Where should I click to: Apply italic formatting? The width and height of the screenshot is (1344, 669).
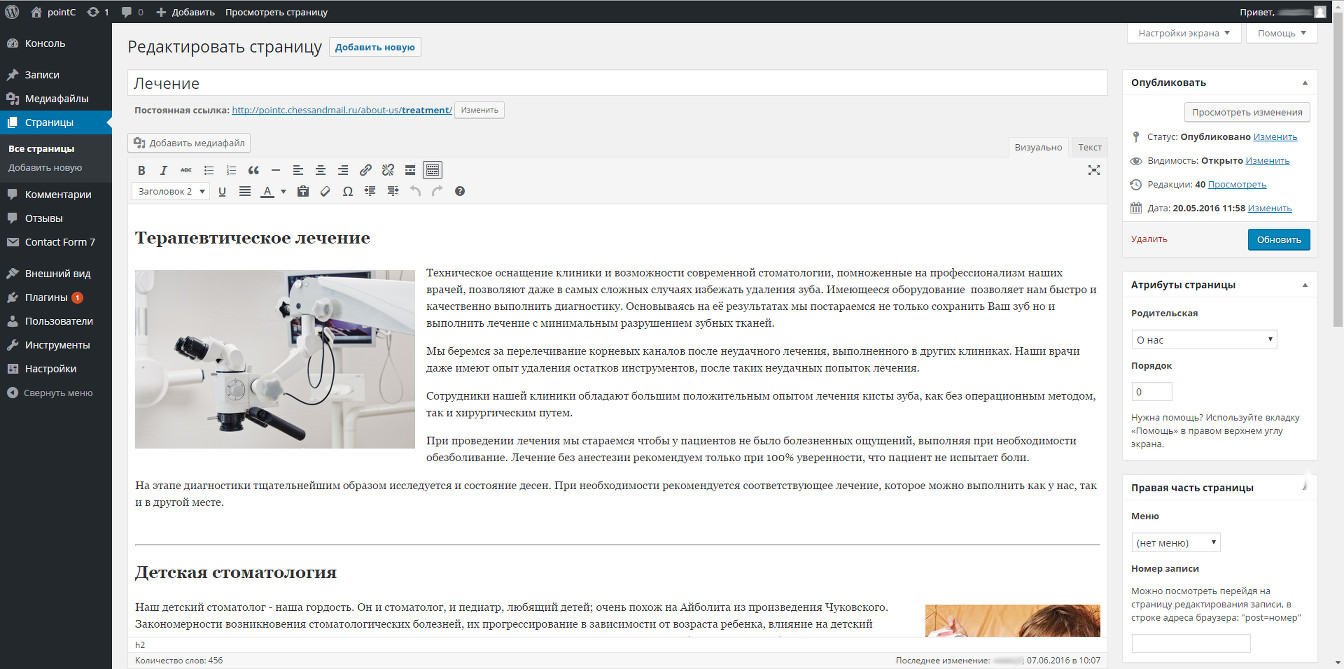click(163, 170)
